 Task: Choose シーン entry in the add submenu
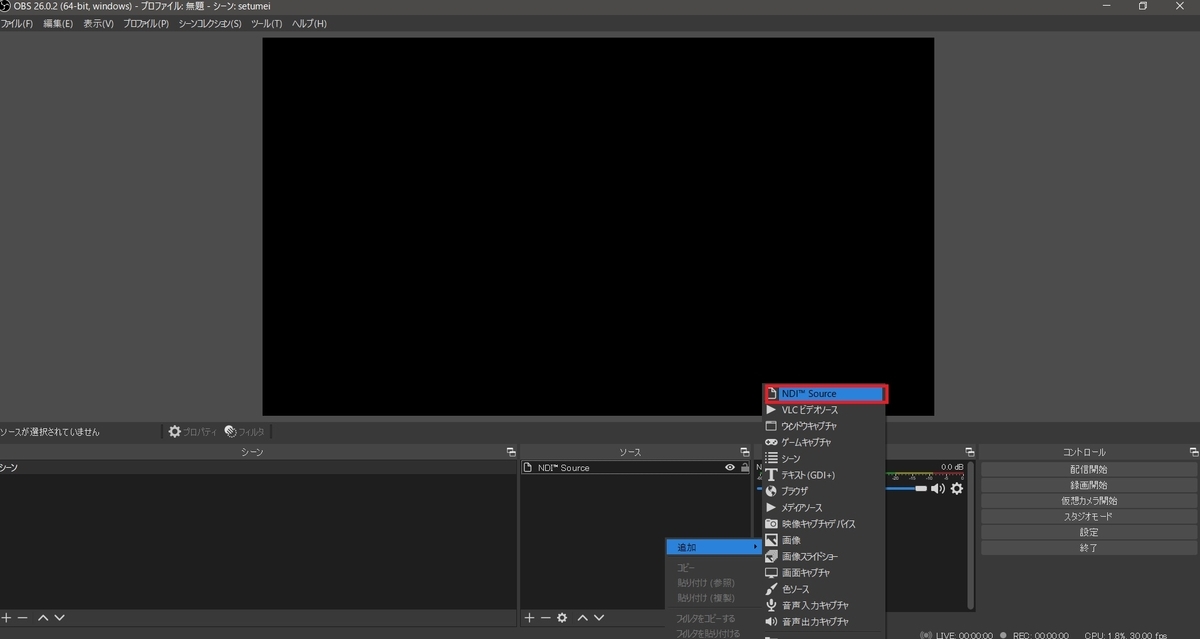click(823, 458)
